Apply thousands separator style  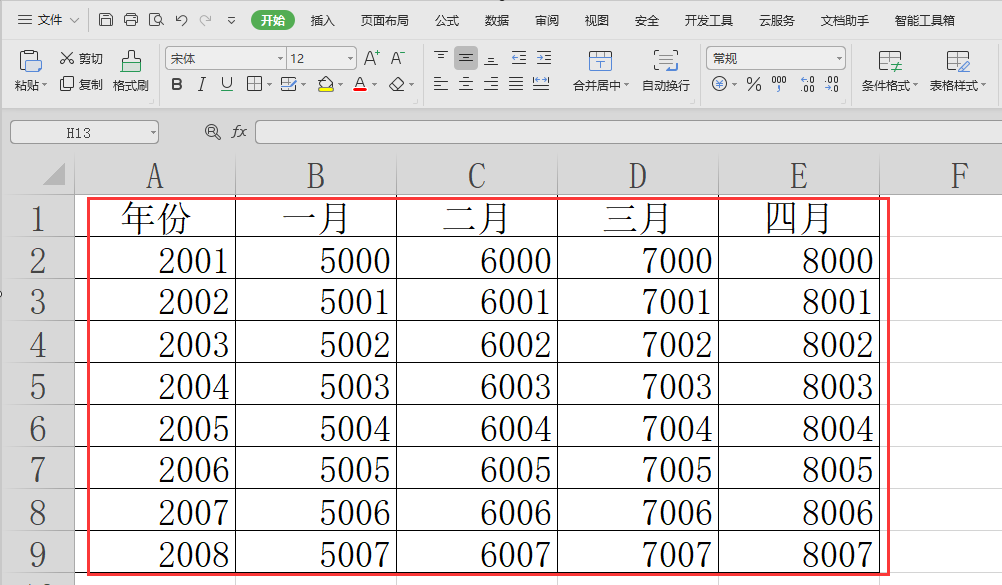(x=779, y=84)
